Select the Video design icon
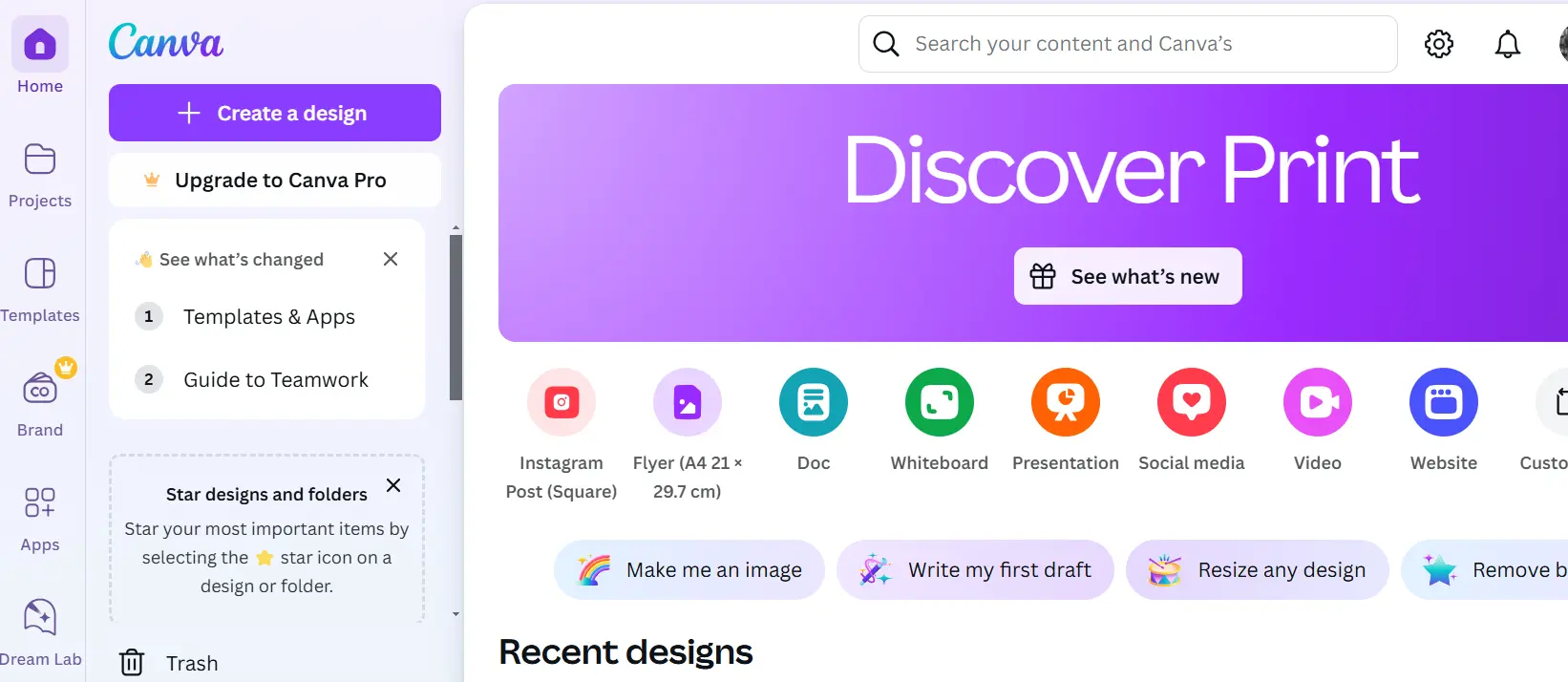Image resolution: width=1568 pixels, height=682 pixels. 1318,402
